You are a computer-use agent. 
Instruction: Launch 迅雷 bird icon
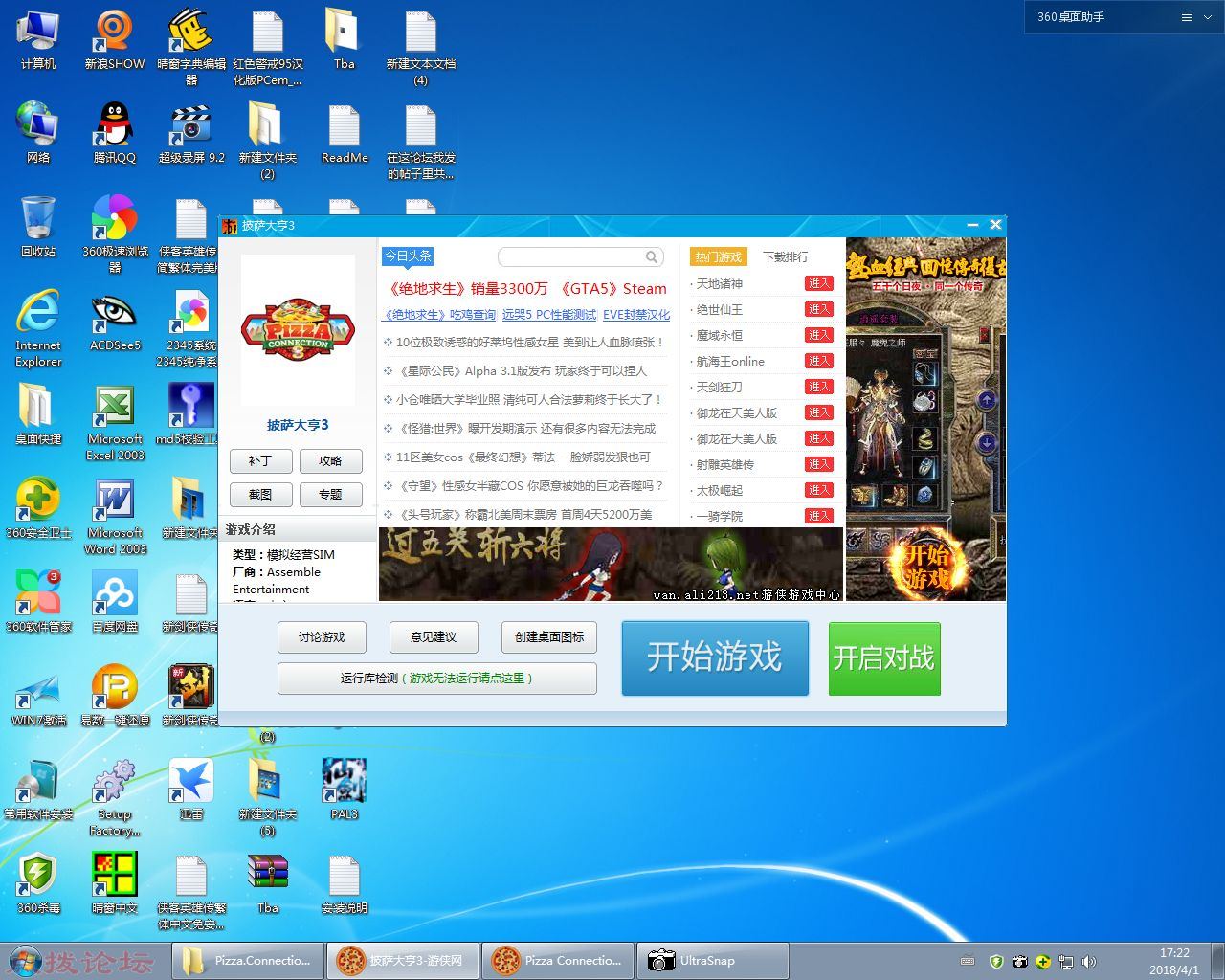point(190,790)
